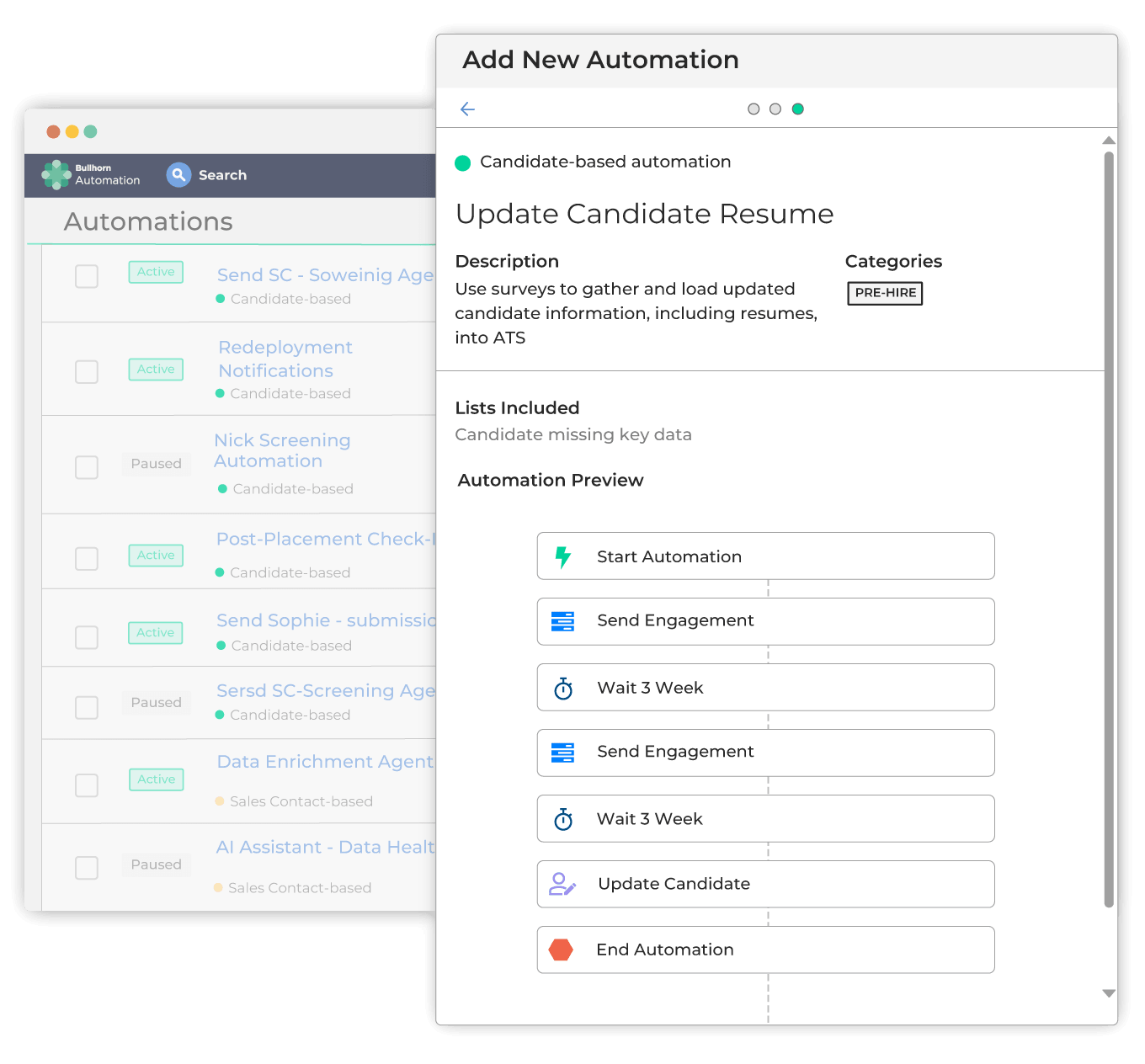Click the Update Candidate step box
Viewport: 1145px width, 1064px height.
pyautogui.click(x=766, y=884)
